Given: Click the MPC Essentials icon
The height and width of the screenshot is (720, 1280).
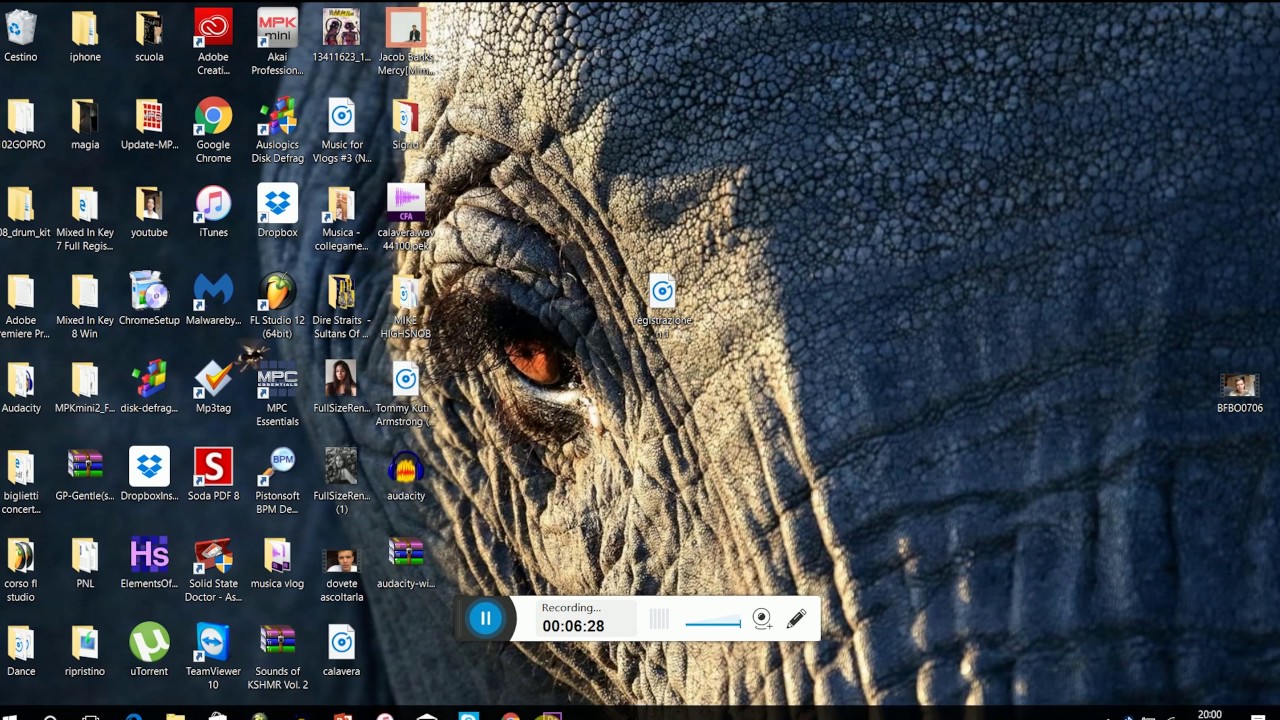Looking at the screenshot, I should (277, 381).
